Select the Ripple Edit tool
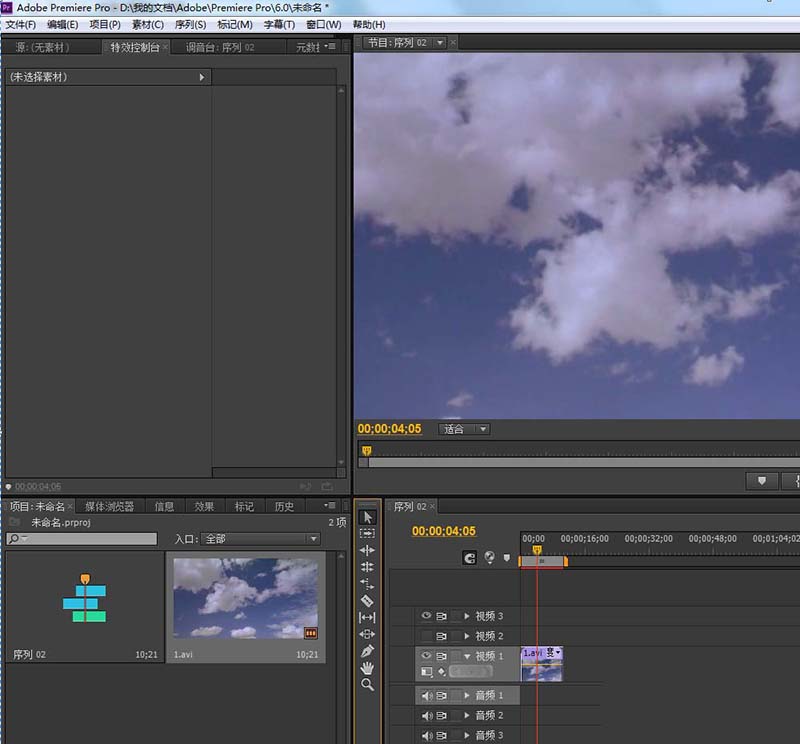800x744 pixels. tap(367, 550)
